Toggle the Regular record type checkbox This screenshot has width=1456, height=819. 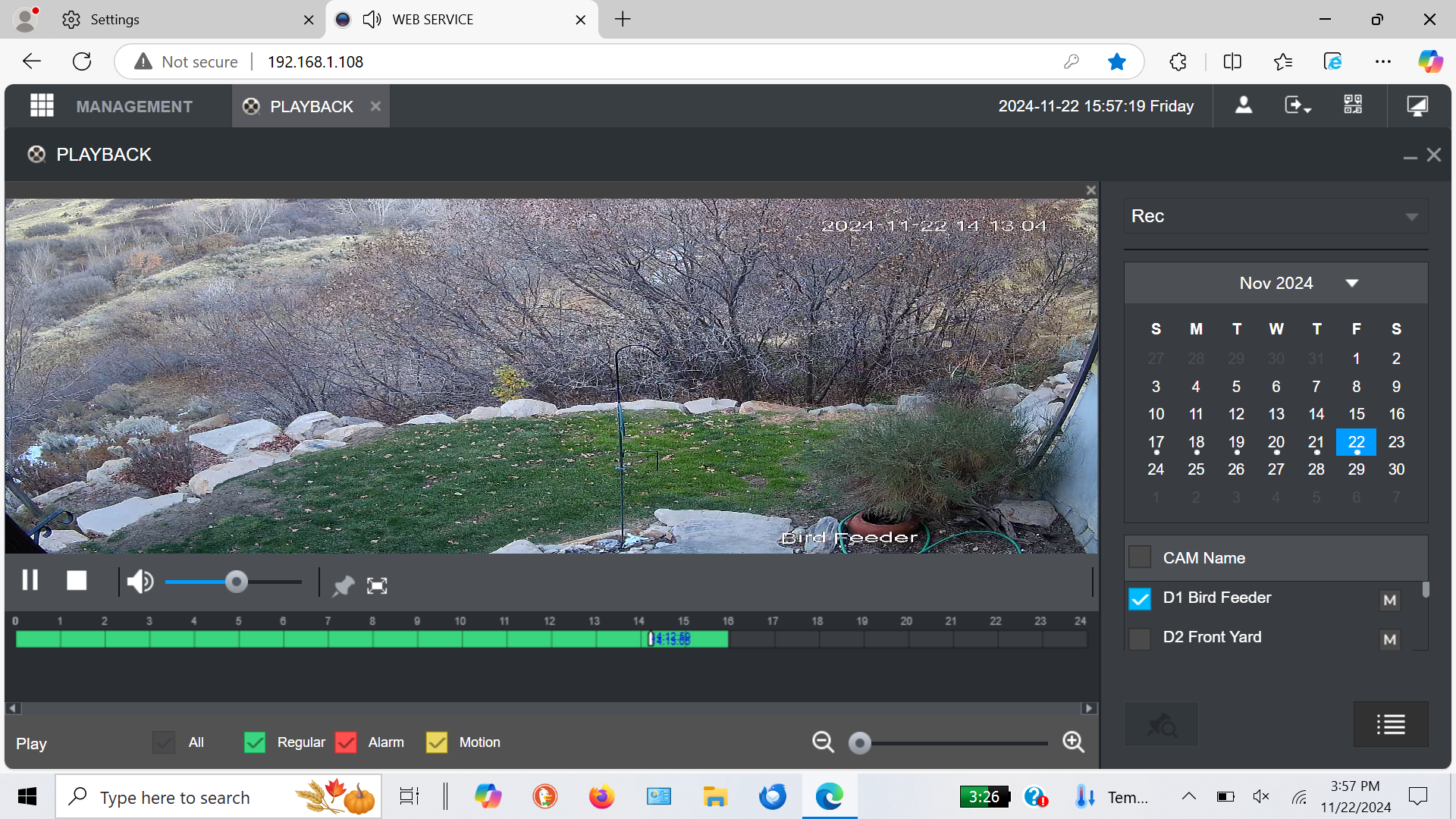(255, 742)
